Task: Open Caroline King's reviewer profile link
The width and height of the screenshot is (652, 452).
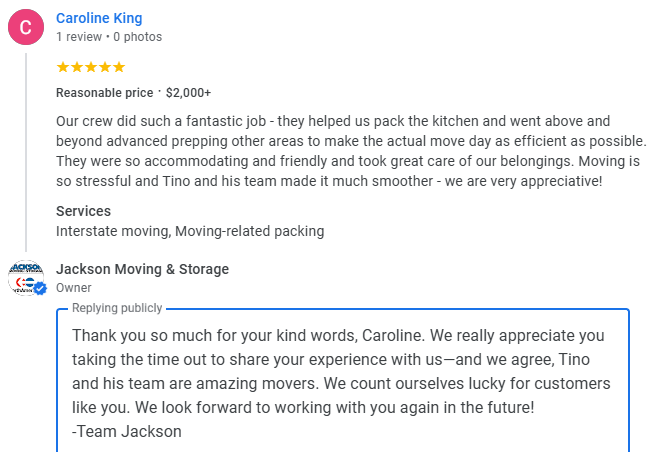Action: pyautogui.click(x=99, y=18)
